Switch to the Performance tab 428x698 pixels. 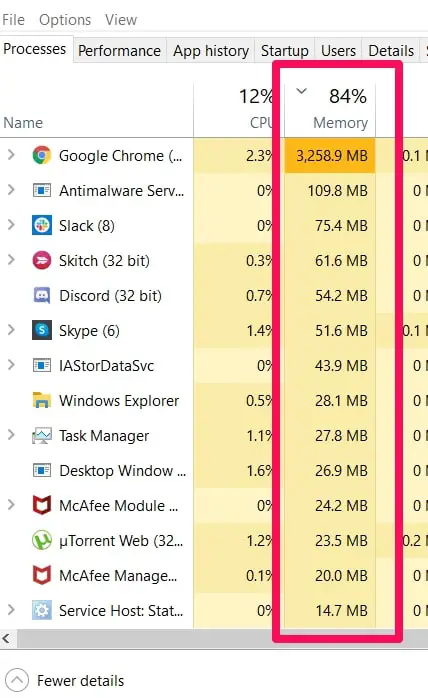[x=119, y=51]
